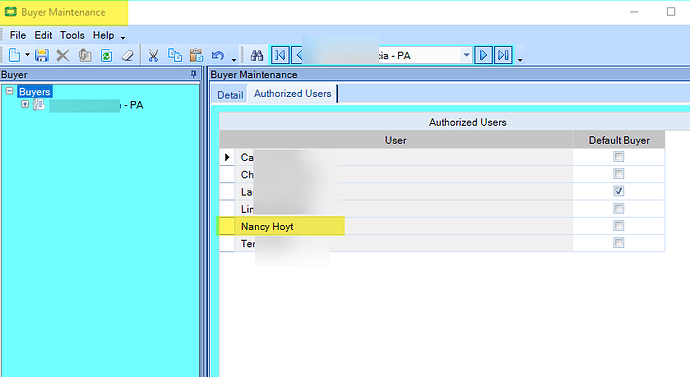The height and width of the screenshot is (377, 690).
Task: Select the Nancy Hoyt user row
Action: pos(396,226)
